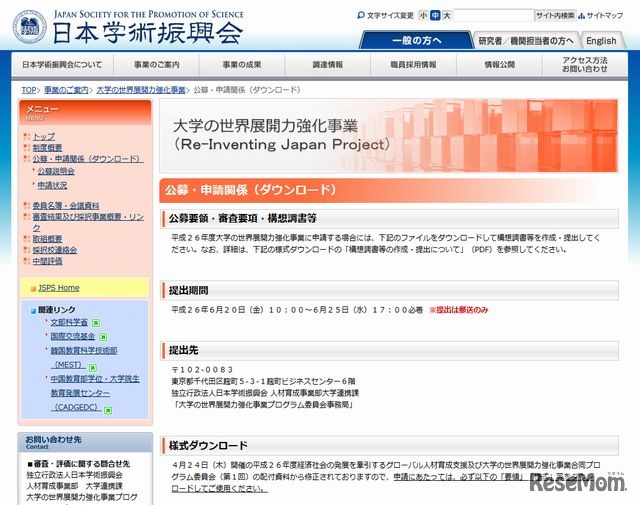
Task: Focus the site search input field
Action: (x=493, y=16)
